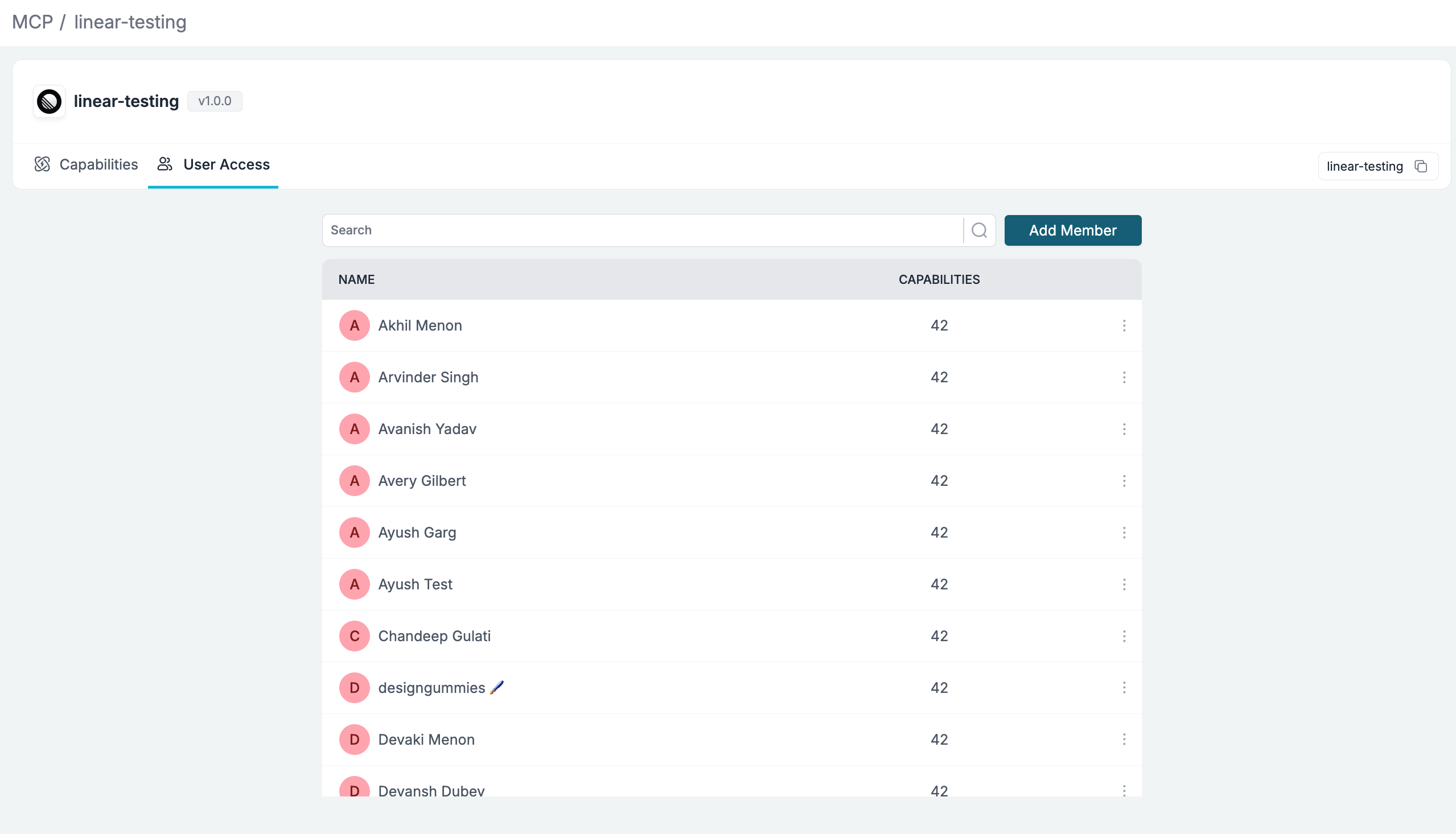Click Devaki Menon's D avatar
This screenshot has width=1456, height=834.
(354, 740)
